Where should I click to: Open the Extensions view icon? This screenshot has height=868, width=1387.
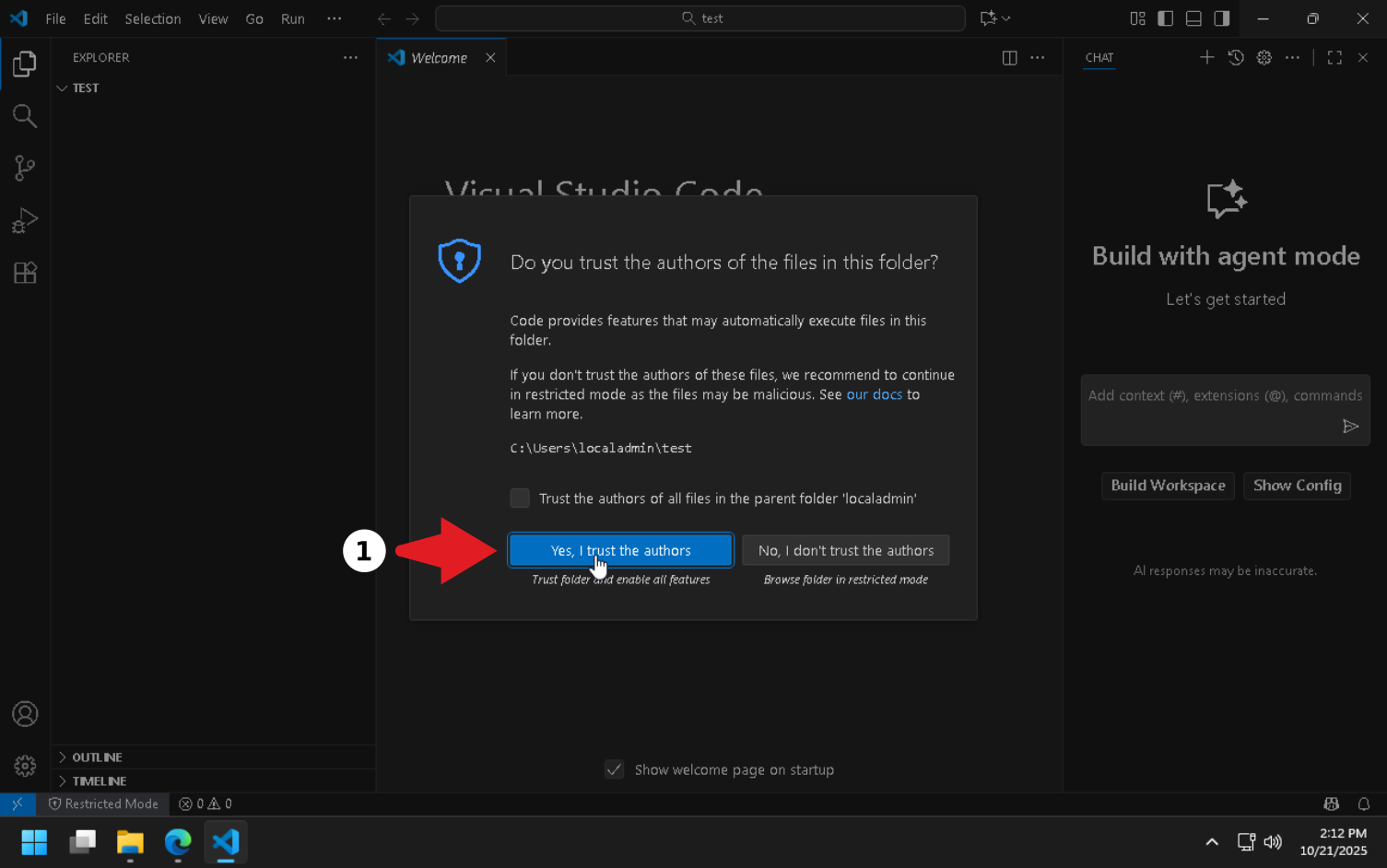(25, 273)
